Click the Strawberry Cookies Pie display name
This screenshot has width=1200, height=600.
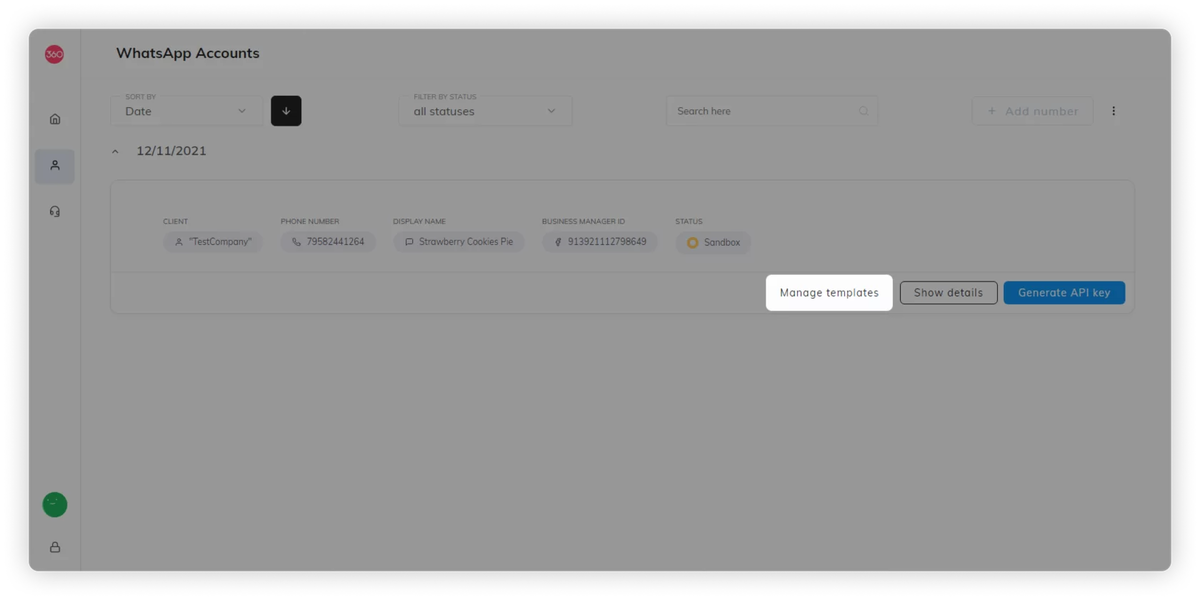pyautogui.click(x=459, y=242)
